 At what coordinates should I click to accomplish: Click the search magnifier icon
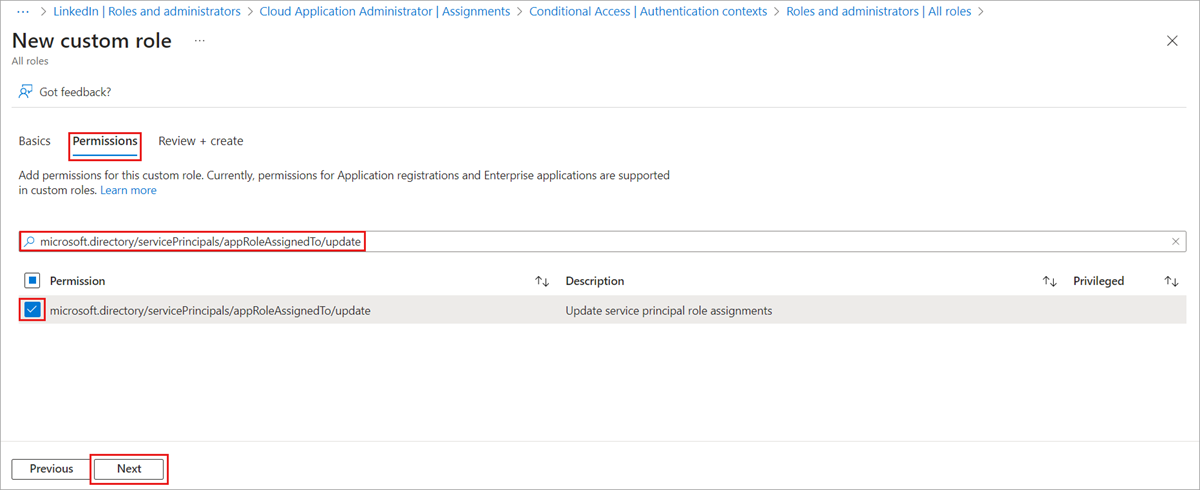(x=30, y=242)
